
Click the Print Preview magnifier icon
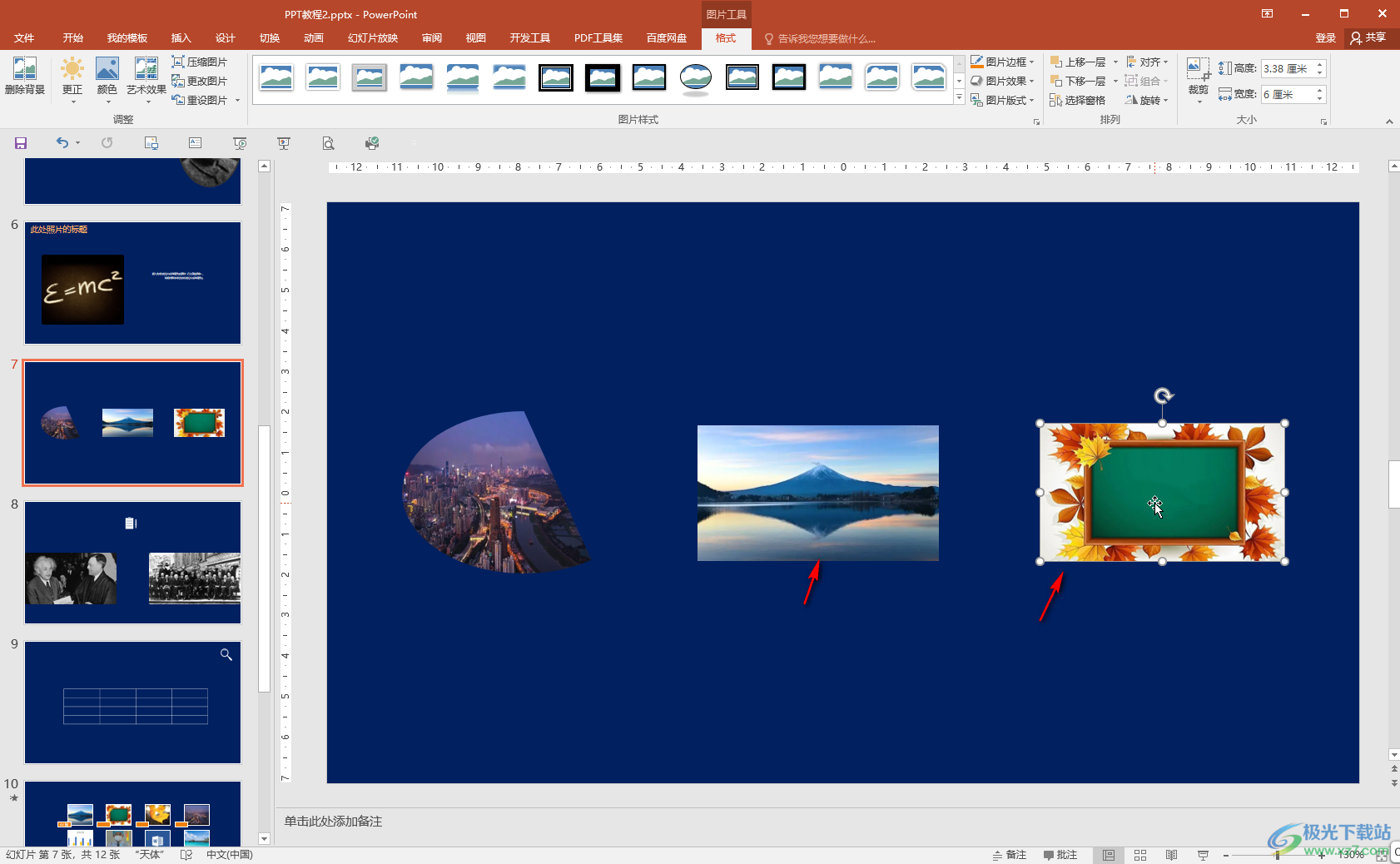coord(329,143)
